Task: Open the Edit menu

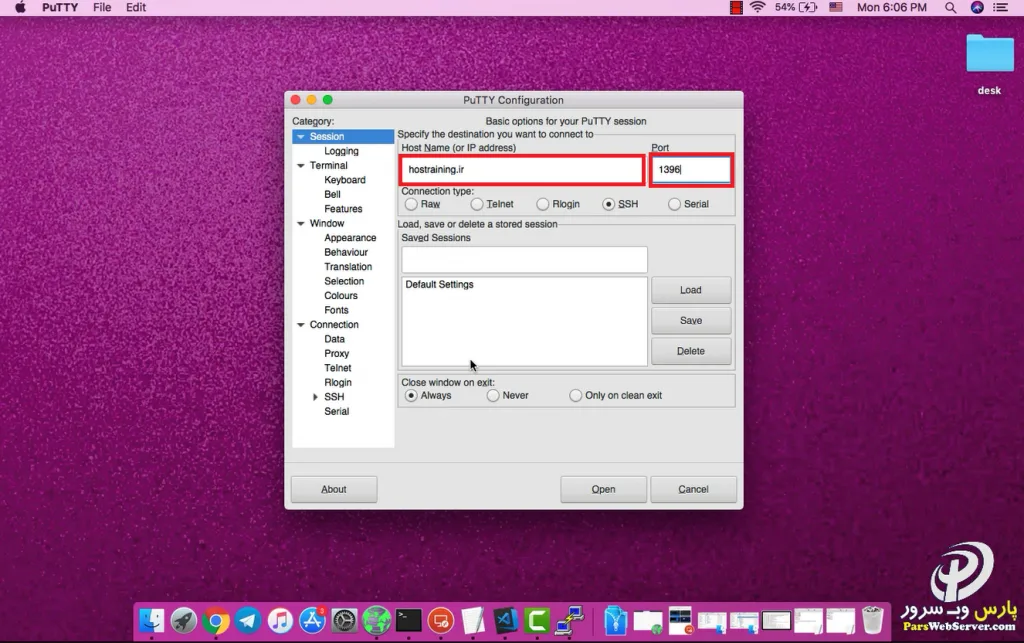Action: (x=136, y=7)
